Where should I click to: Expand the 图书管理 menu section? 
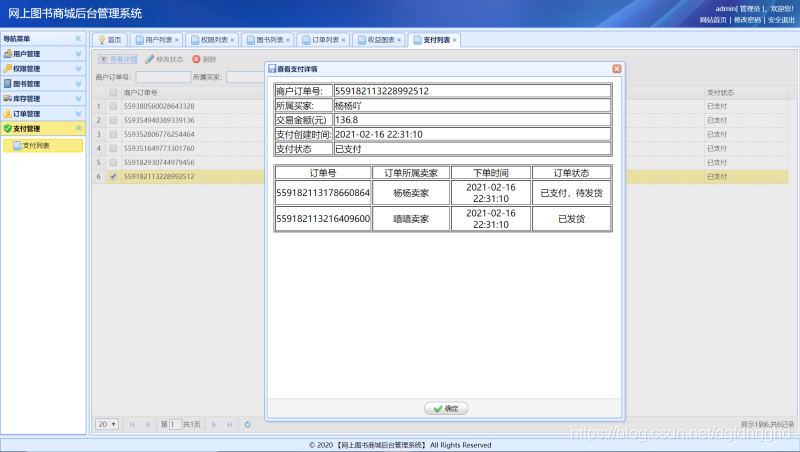tap(78, 84)
